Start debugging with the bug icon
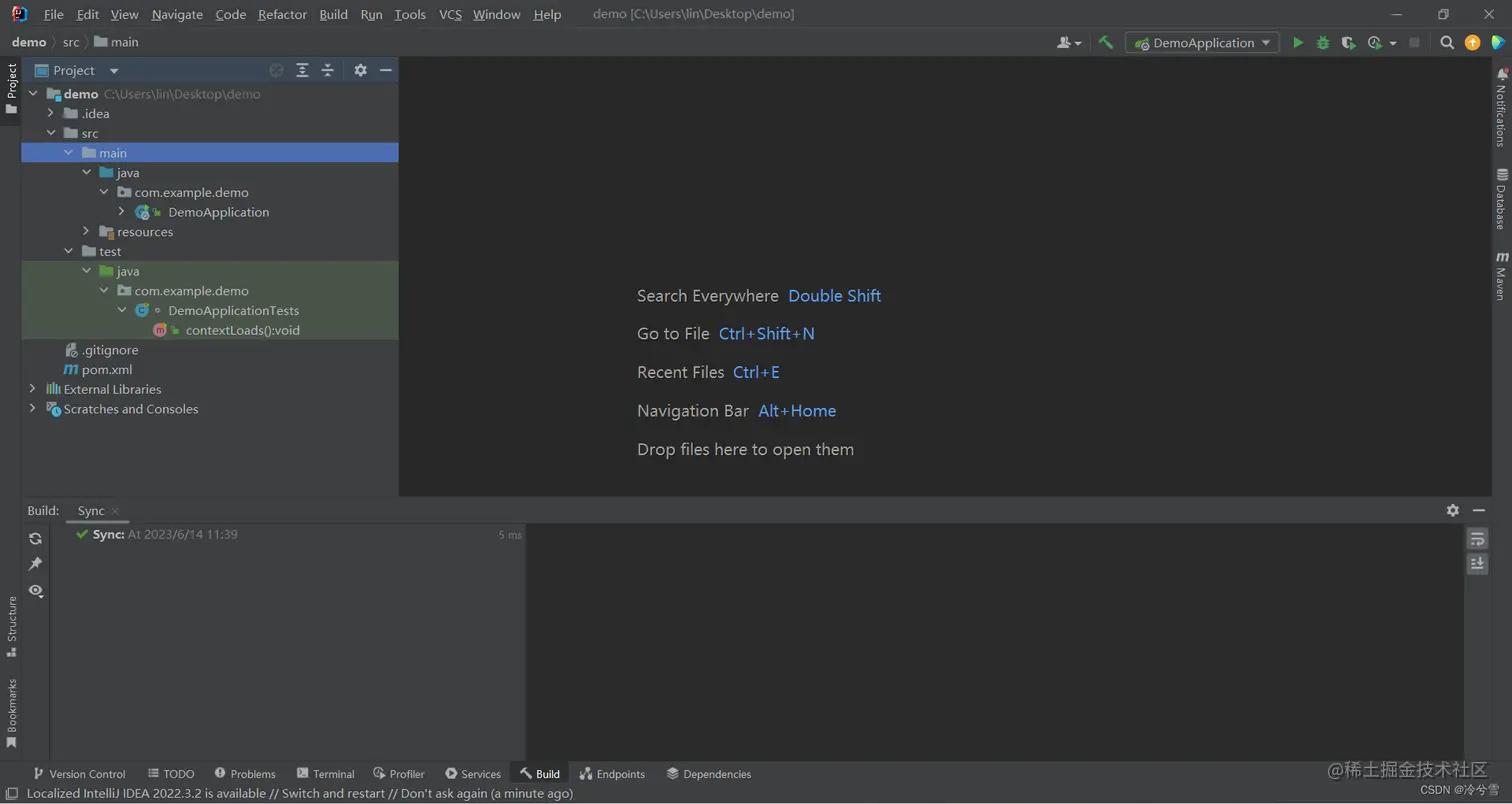1512x804 pixels. (x=1323, y=43)
